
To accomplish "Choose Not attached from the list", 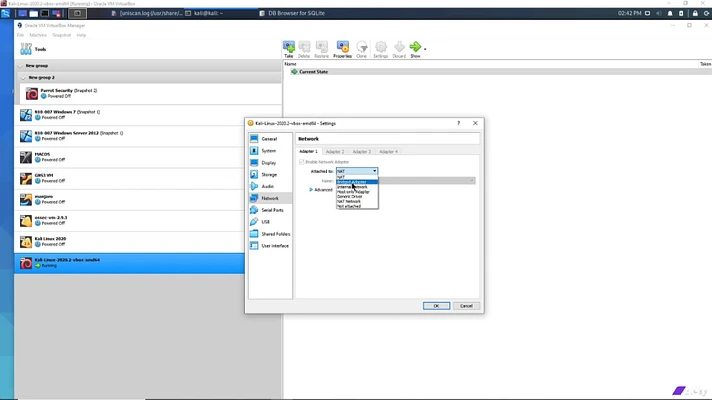I will tap(357, 206).
